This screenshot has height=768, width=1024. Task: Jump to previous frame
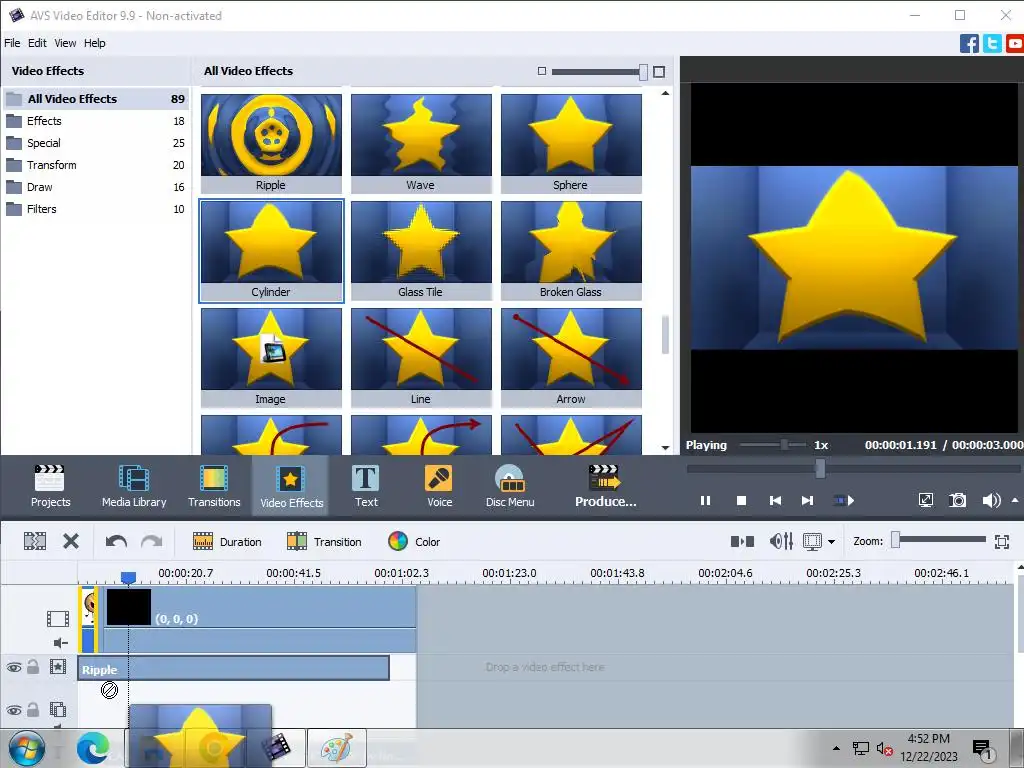[775, 500]
